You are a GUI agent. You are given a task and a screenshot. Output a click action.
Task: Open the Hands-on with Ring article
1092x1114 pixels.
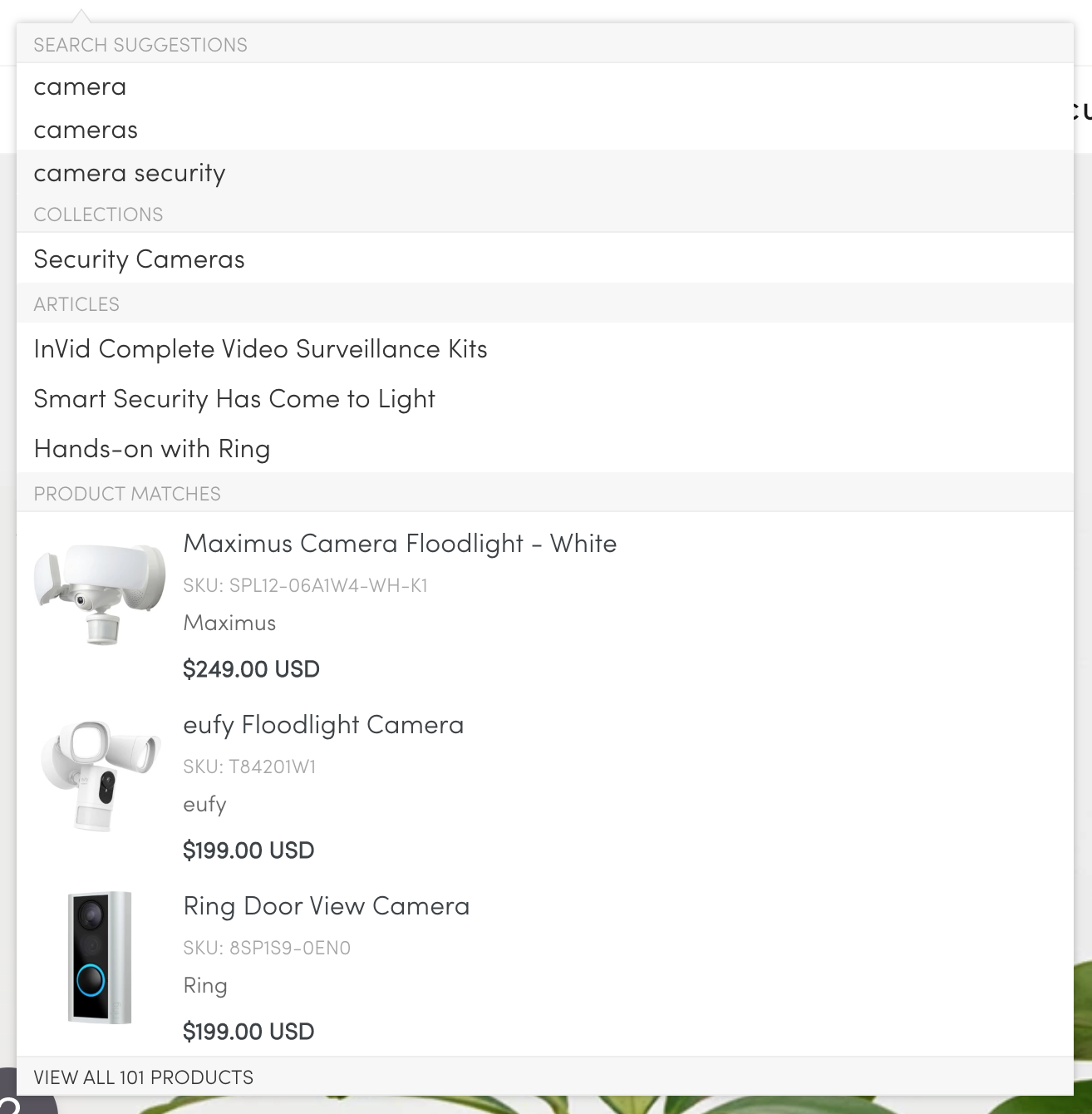click(x=152, y=449)
